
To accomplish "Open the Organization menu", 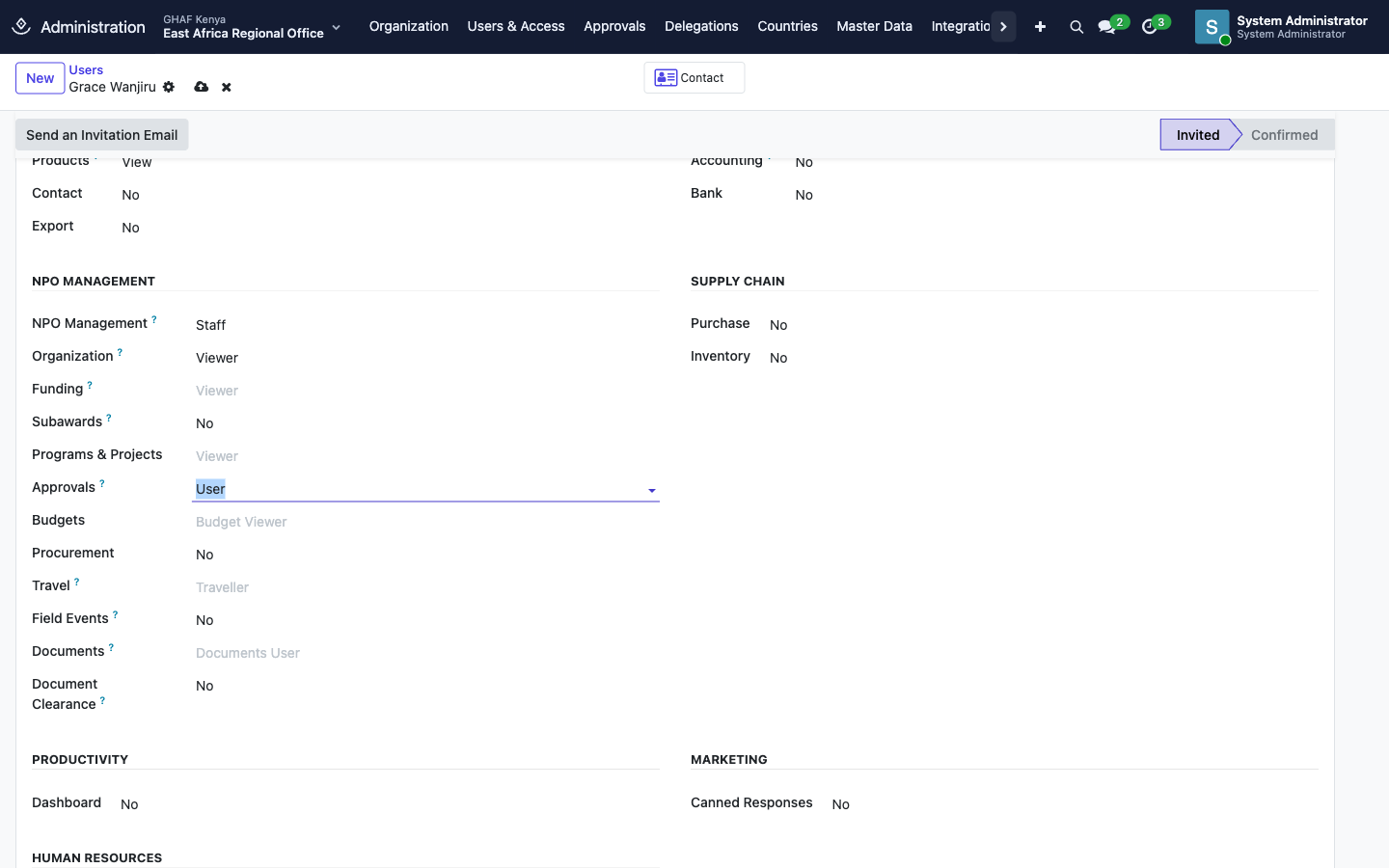I will 409,26.
